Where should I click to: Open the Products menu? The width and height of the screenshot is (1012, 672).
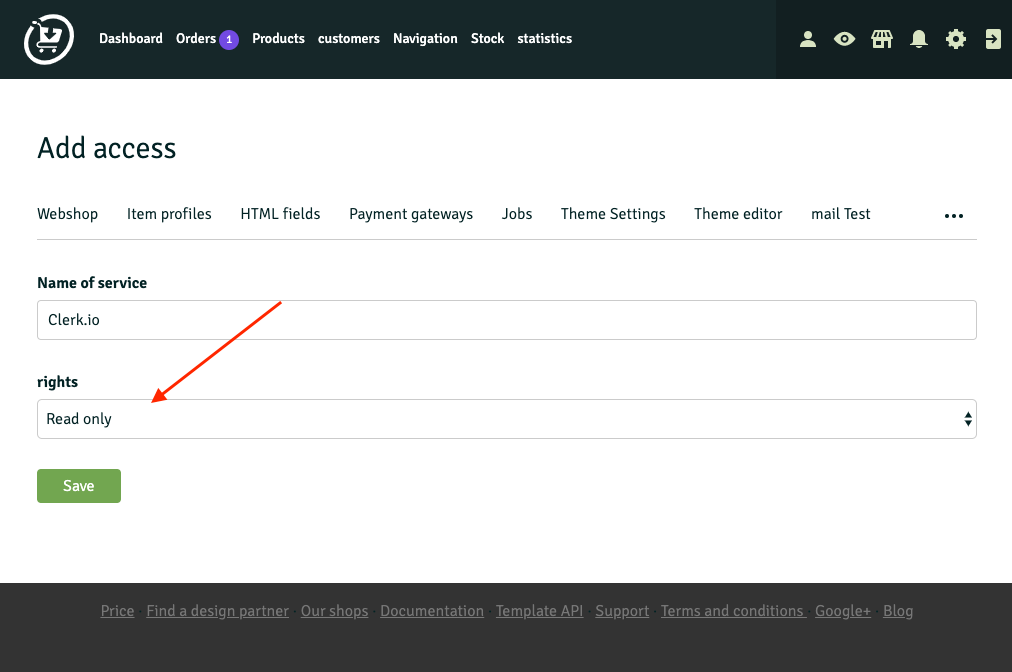278,39
